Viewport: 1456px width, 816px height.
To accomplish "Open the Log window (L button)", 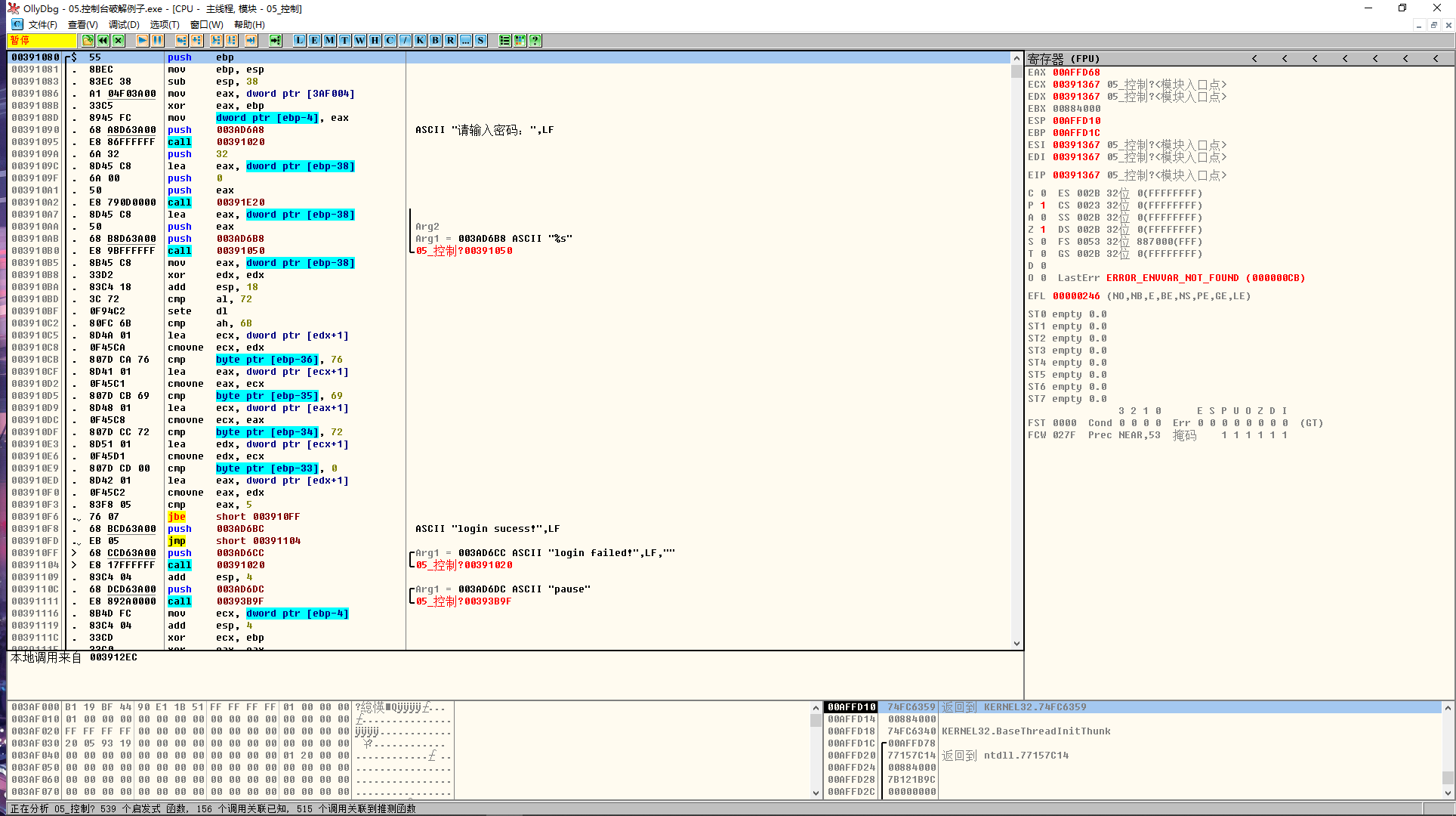I will 300,41.
